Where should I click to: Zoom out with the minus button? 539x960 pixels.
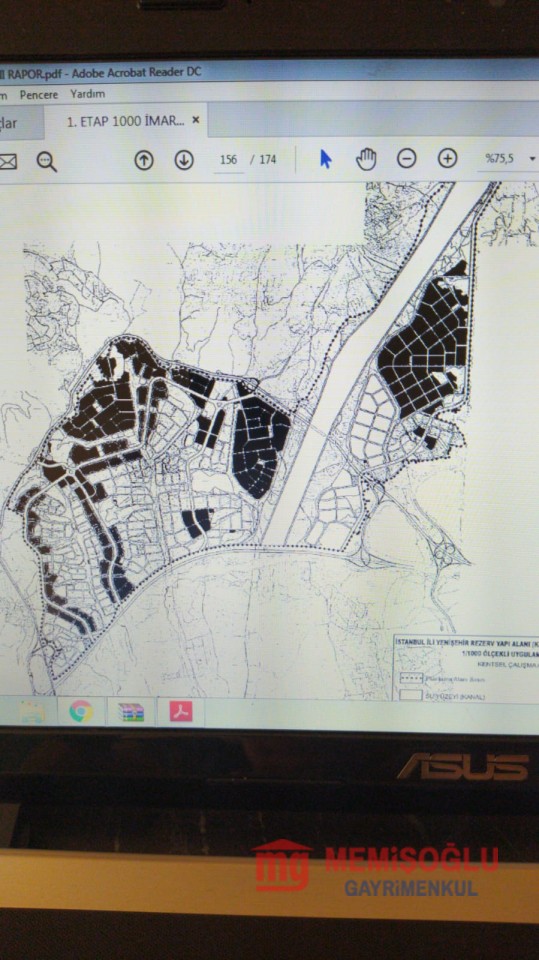tap(406, 159)
